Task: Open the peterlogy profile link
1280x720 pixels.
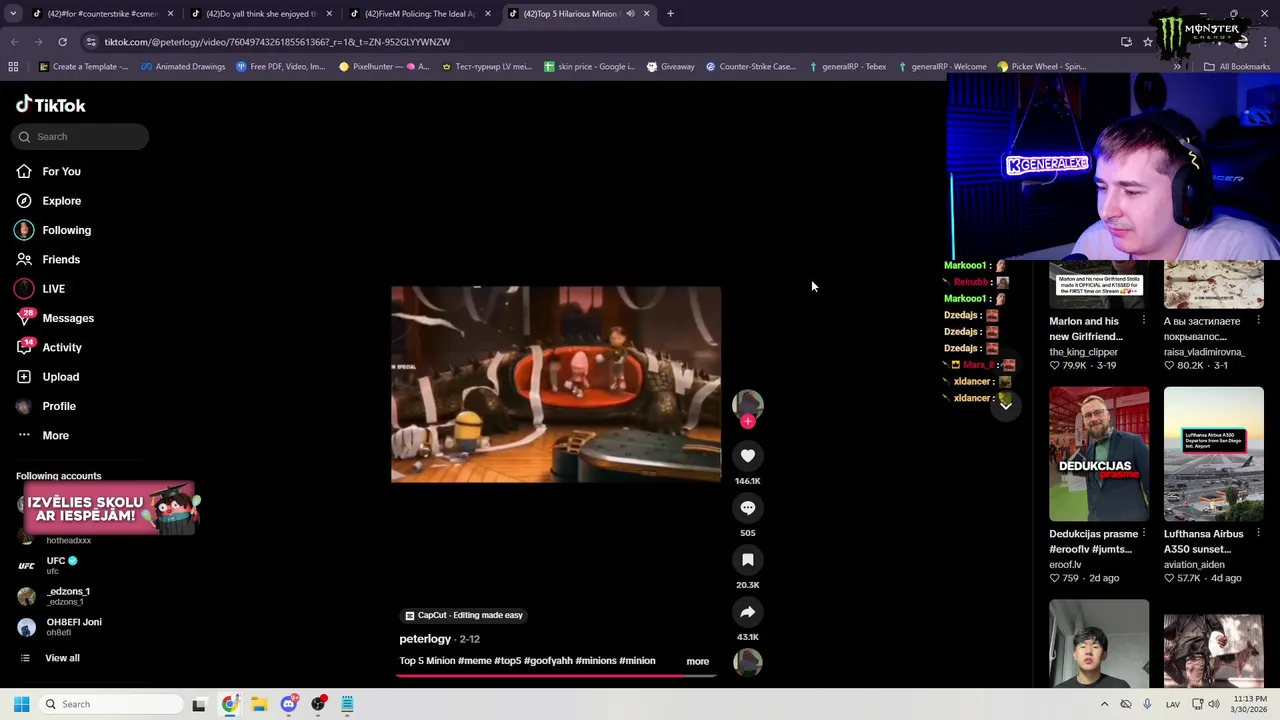Action: point(425,639)
